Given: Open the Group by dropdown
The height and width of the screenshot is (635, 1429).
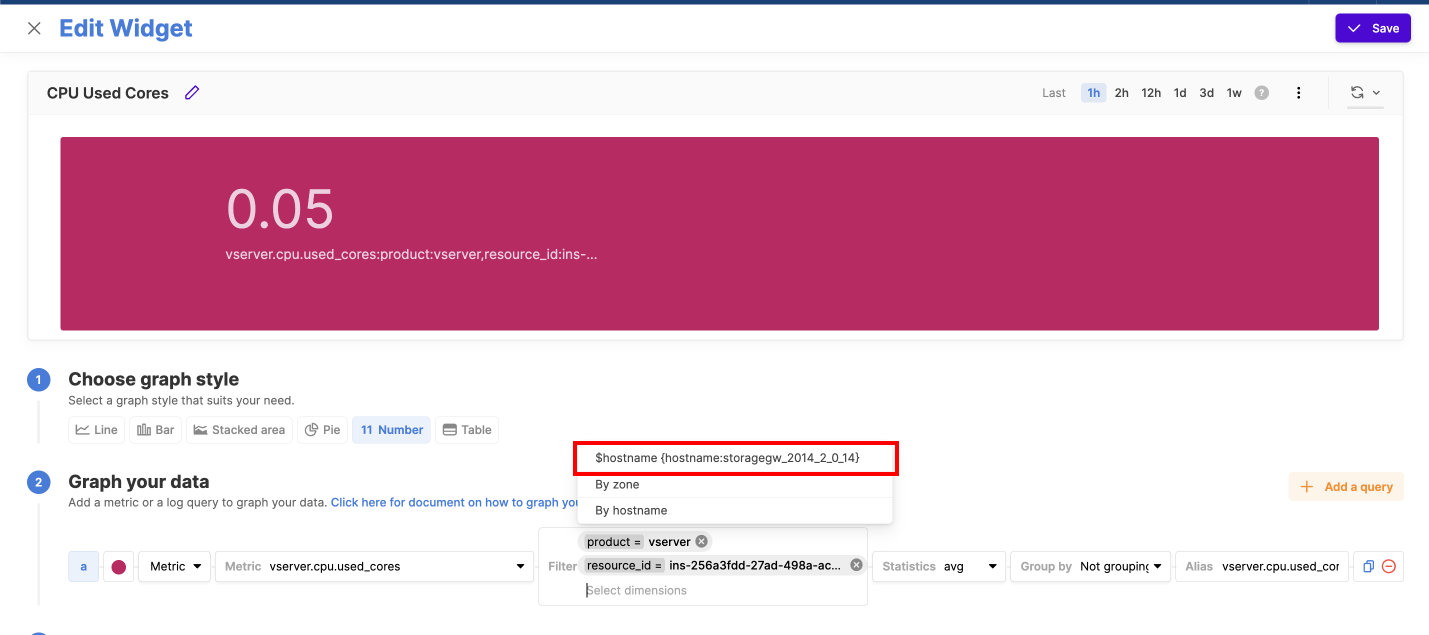Looking at the screenshot, I should pos(1091,566).
